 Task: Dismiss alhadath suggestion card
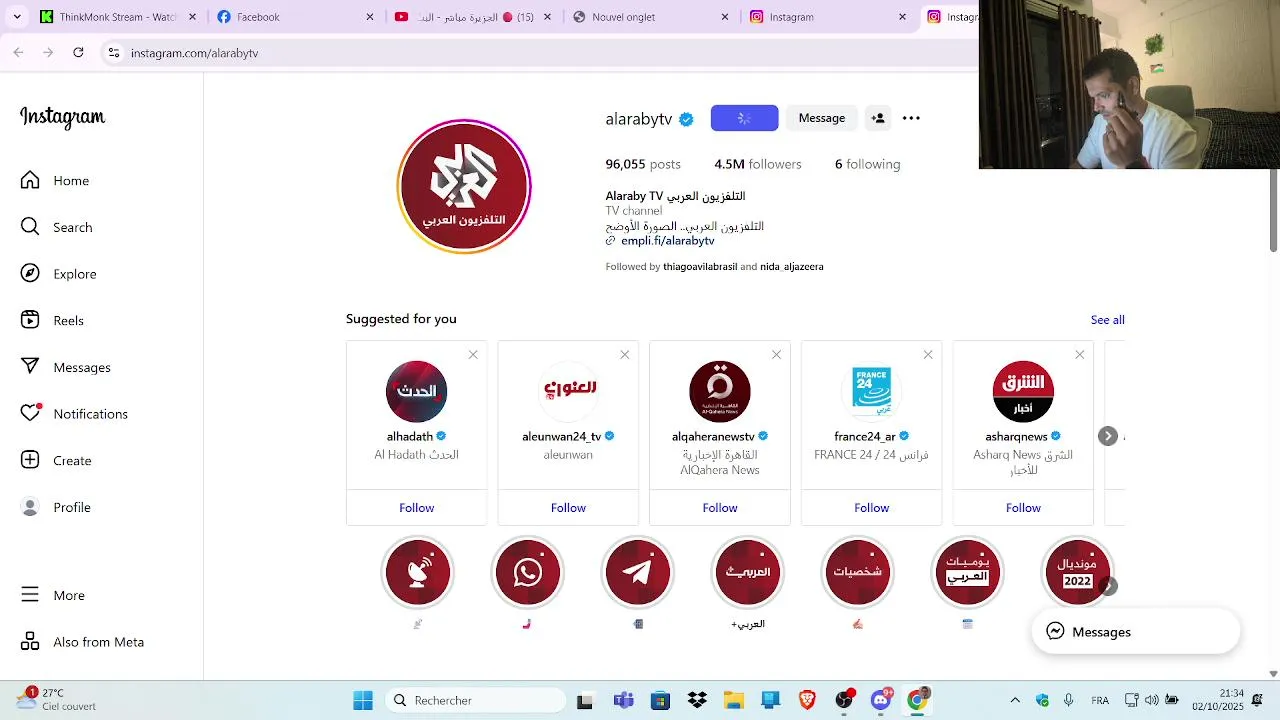pyautogui.click(x=473, y=355)
